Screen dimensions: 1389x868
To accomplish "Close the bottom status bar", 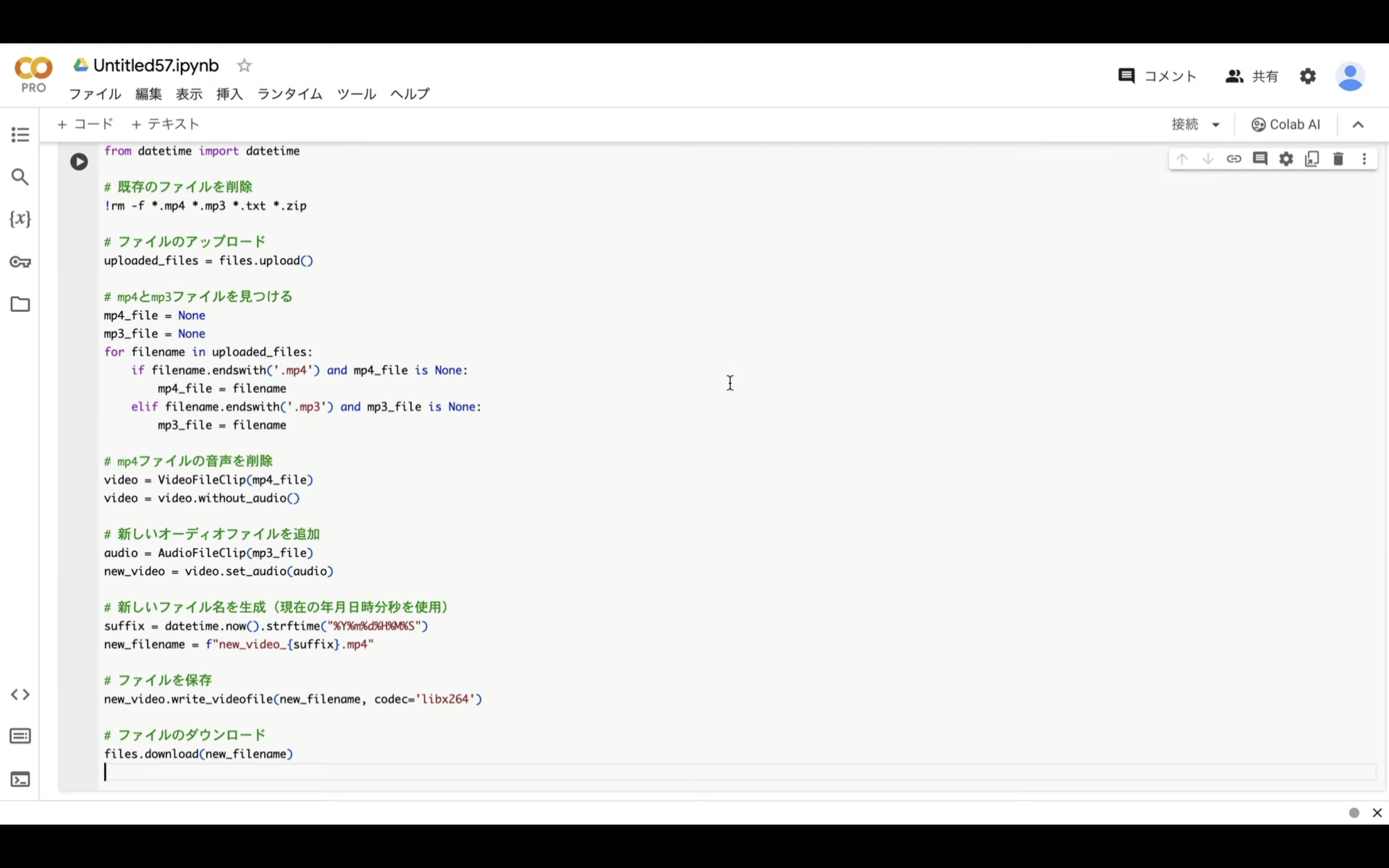I will coord(1377,813).
